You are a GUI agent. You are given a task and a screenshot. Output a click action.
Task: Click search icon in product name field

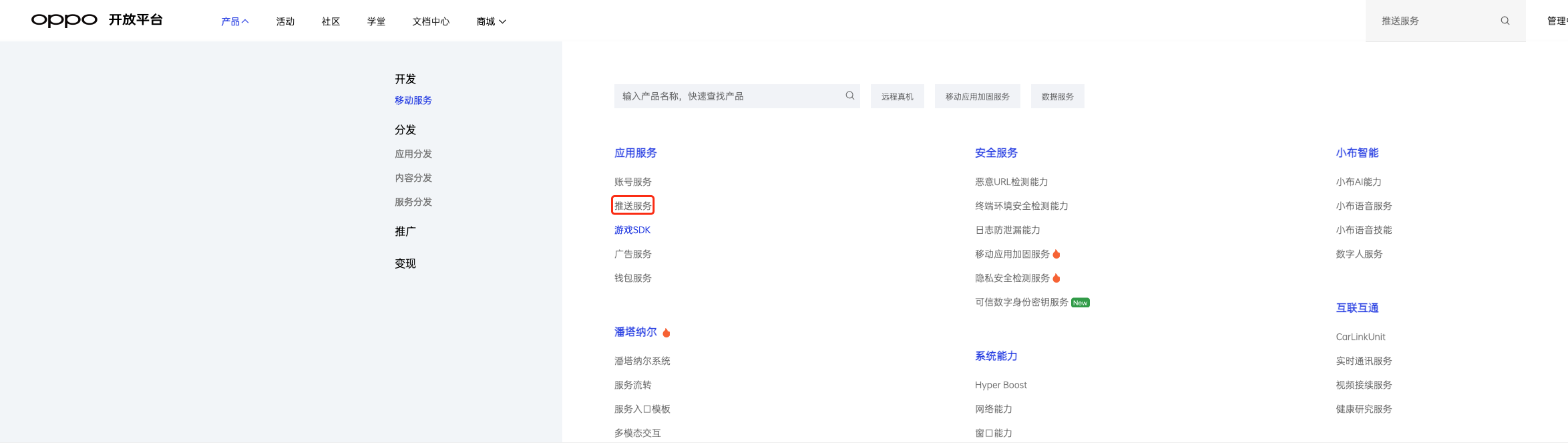click(x=850, y=96)
